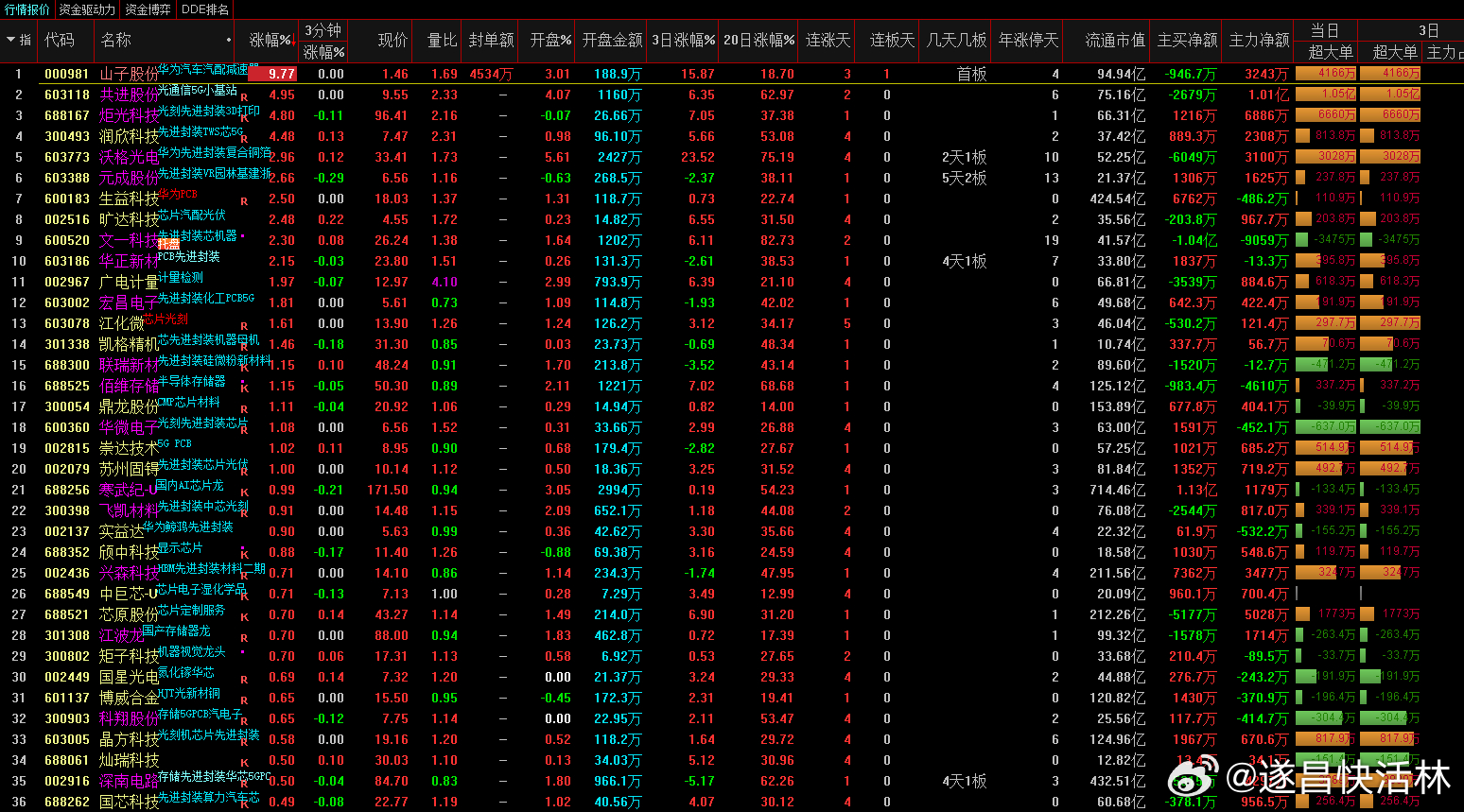Sort by the 代码 column header
This screenshot has width=1464, height=812.
[x=60, y=40]
